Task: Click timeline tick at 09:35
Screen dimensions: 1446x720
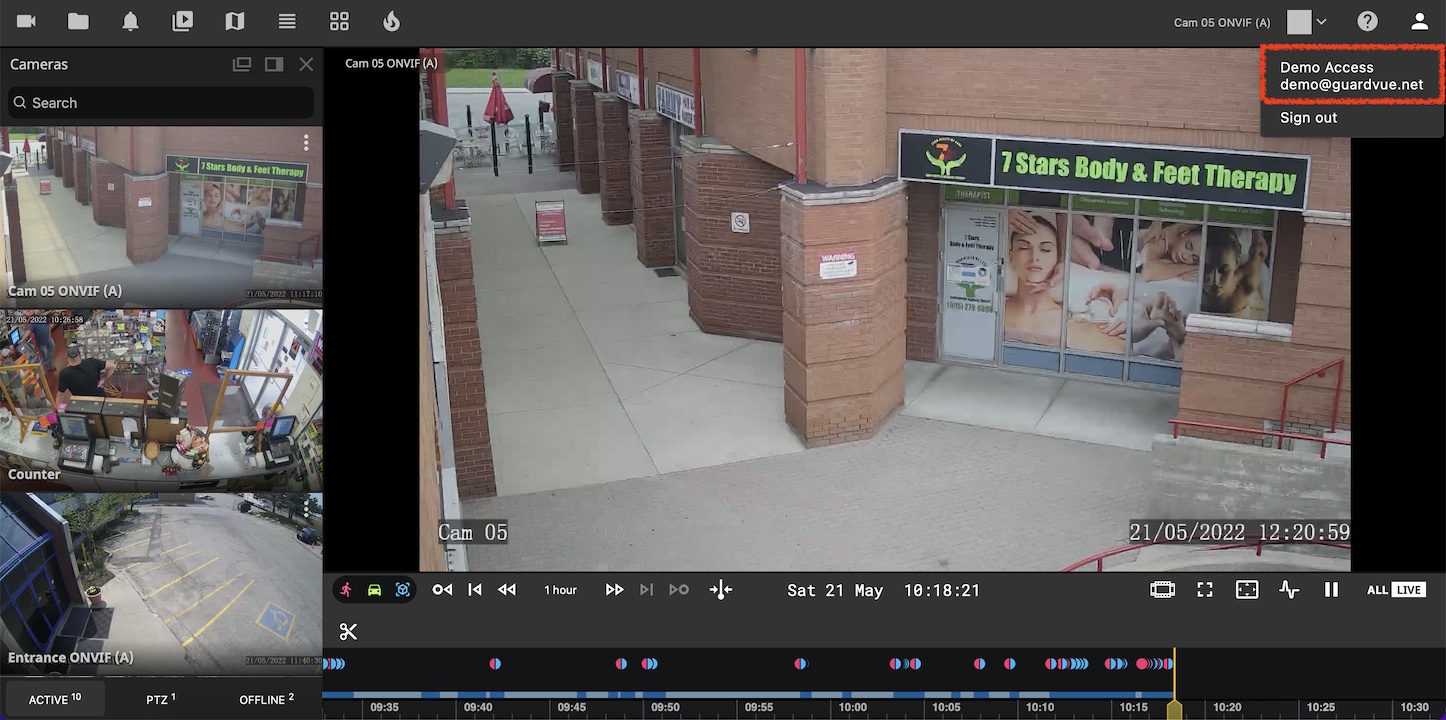Action: click(384, 707)
